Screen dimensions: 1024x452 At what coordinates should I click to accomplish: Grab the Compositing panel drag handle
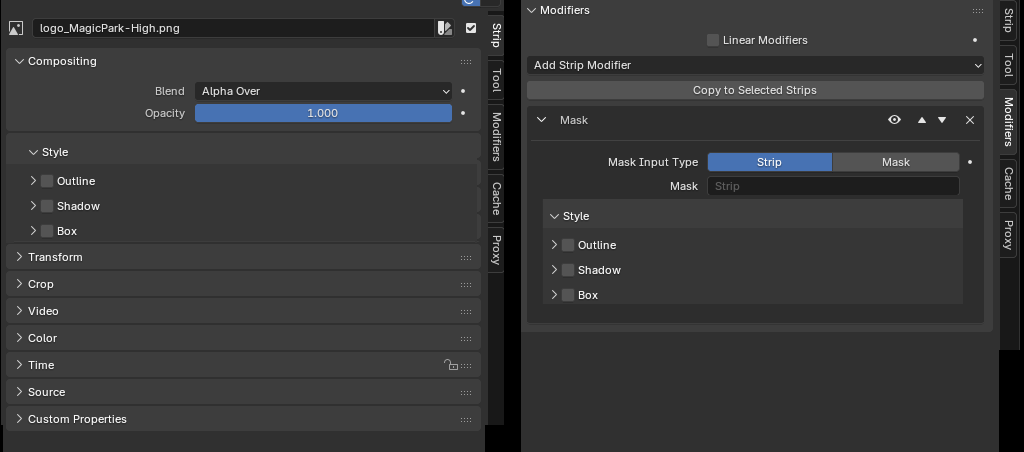point(466,62)
